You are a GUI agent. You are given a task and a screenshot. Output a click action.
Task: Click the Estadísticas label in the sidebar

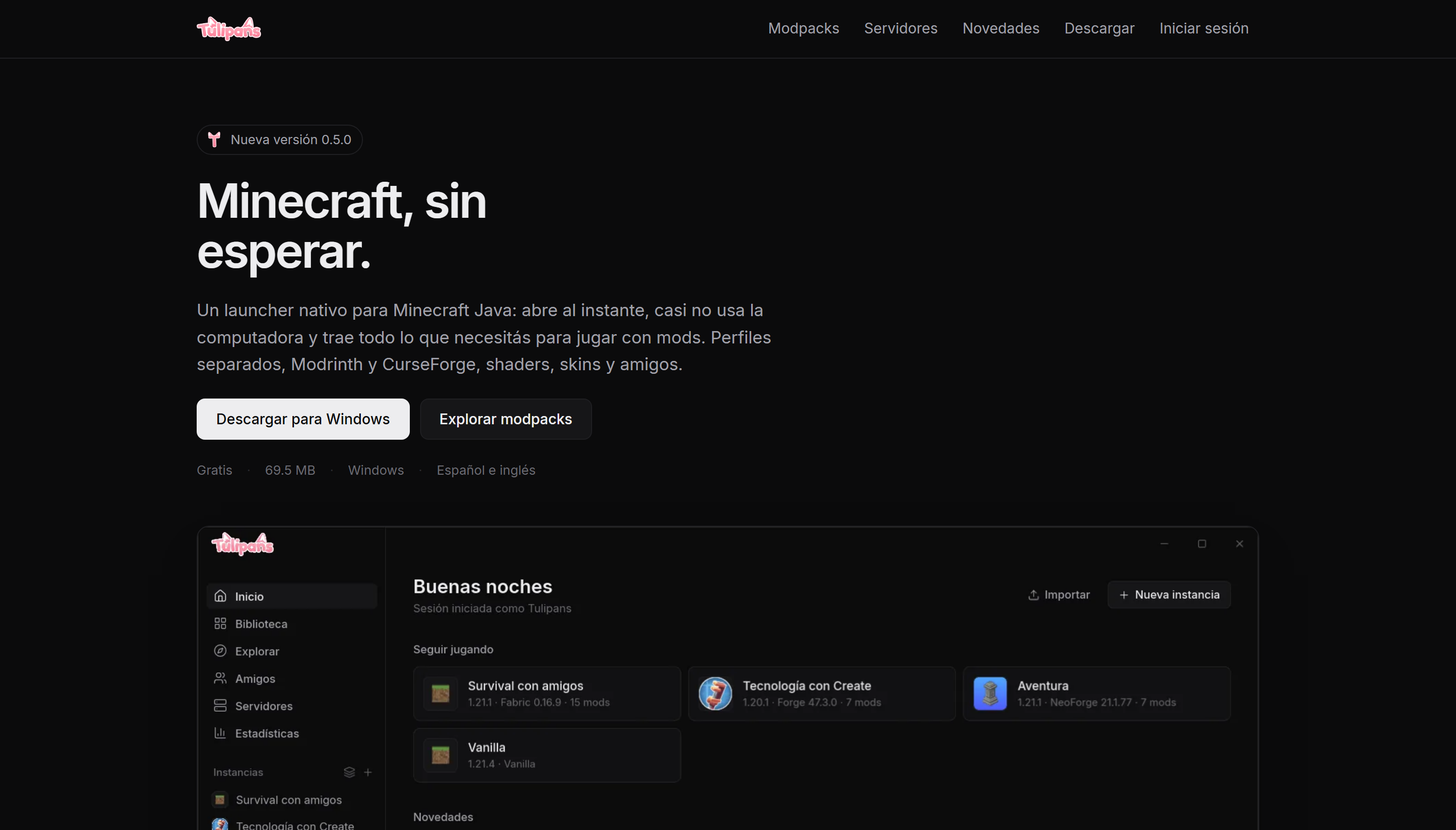pyautogui.click(x=267, y=733)
